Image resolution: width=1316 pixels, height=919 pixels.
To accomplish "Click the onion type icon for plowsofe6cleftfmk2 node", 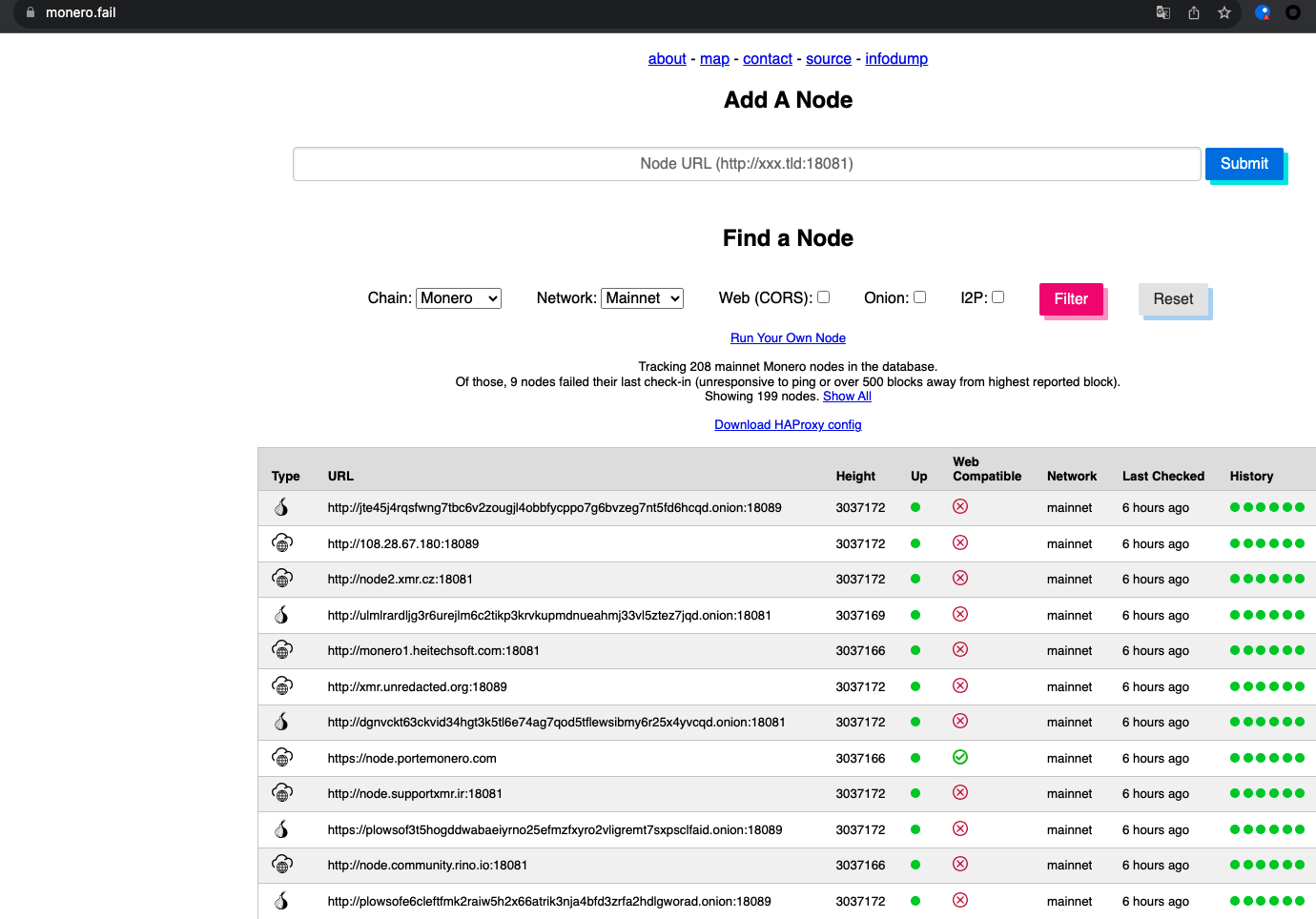I will pos(282,901).
